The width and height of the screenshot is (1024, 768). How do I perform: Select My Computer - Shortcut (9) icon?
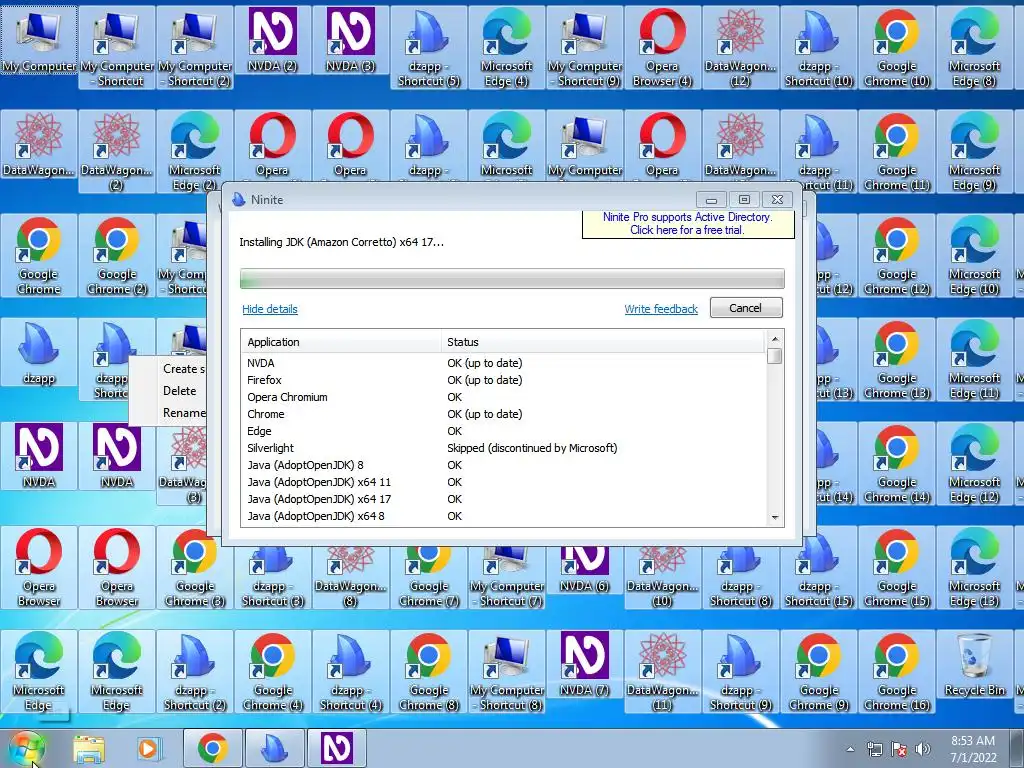[x=584, y=48]
